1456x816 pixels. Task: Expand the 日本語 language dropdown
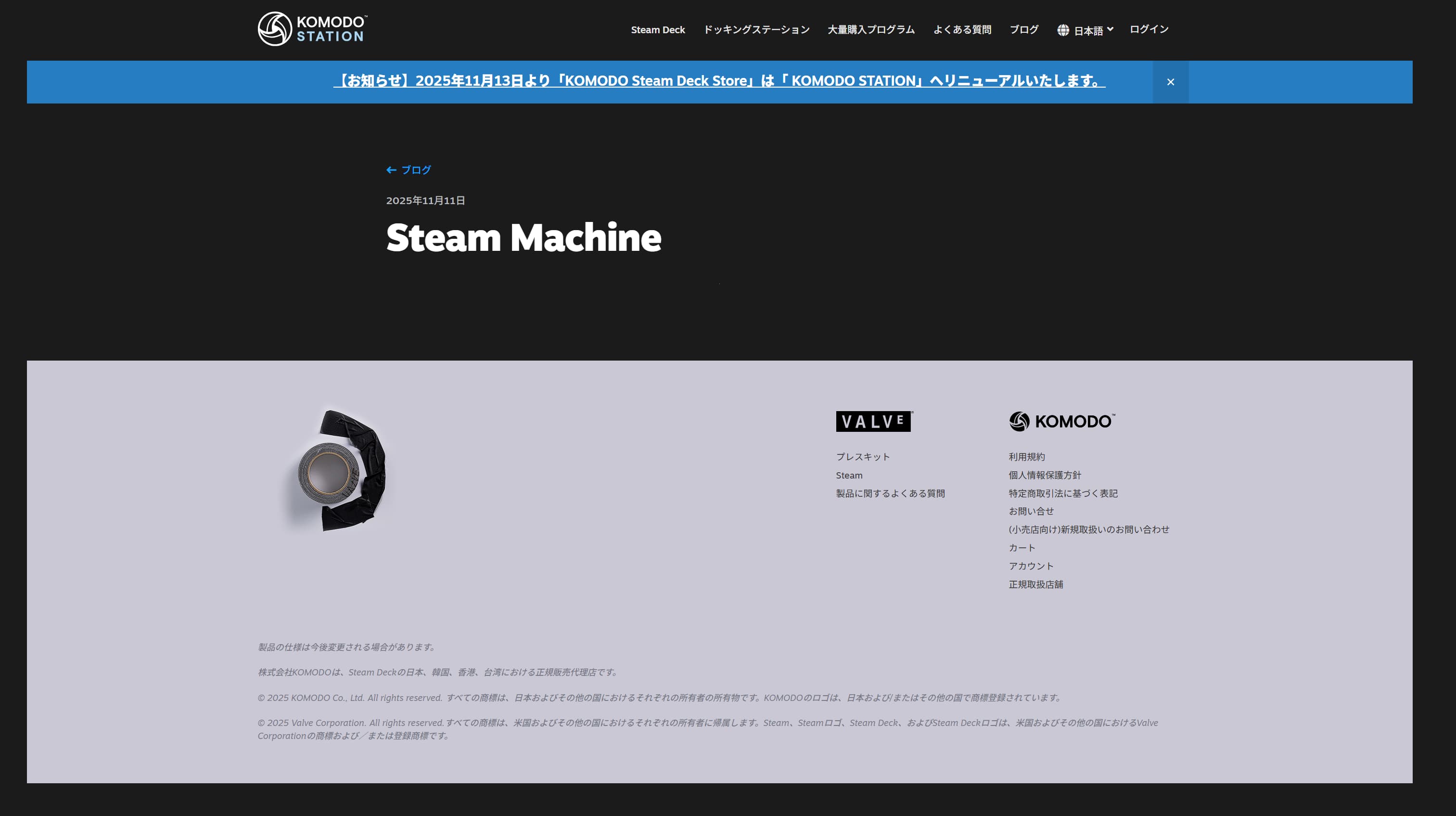(1089, 29)
